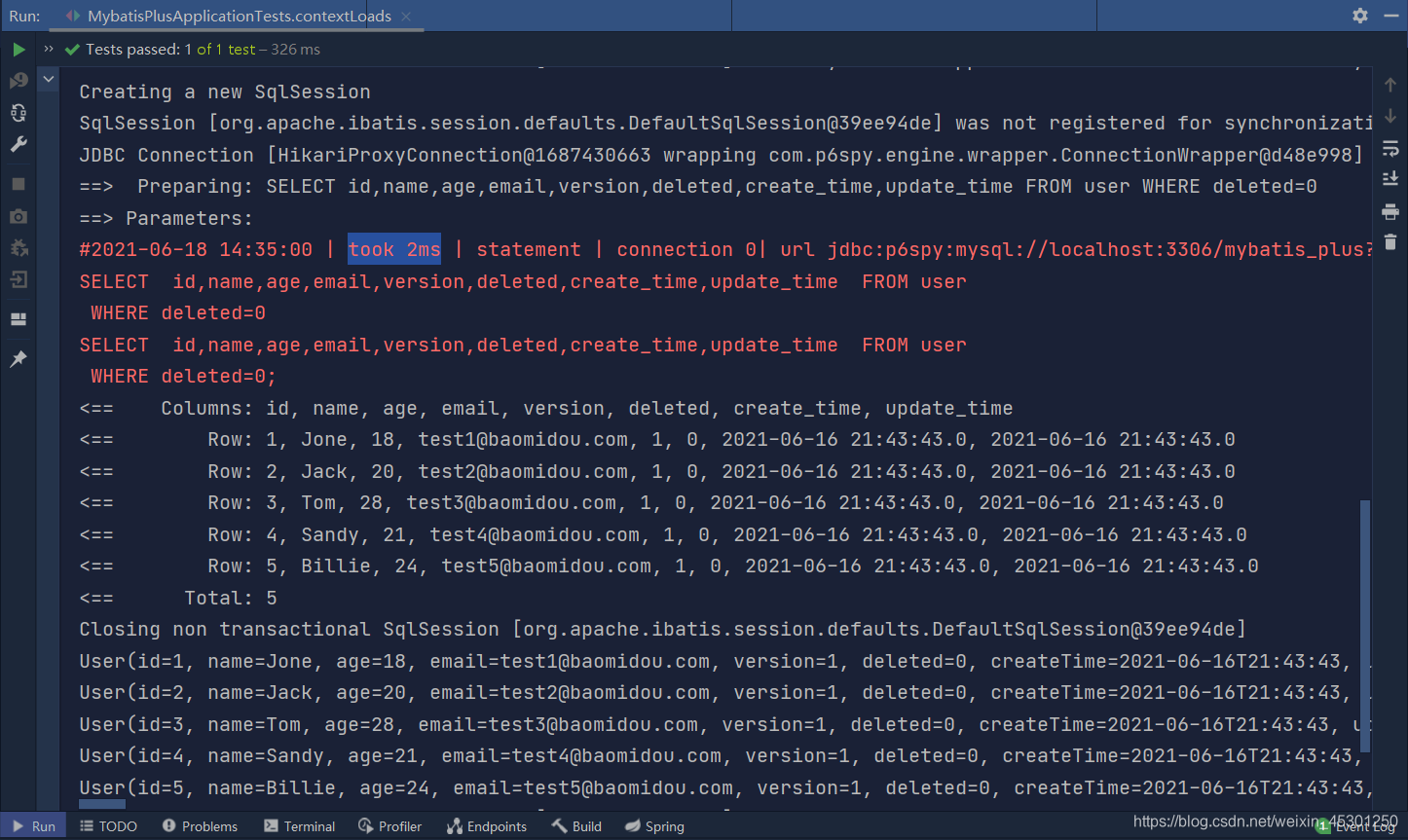1408x840 pixels.
Task: Click the row containing 'Tom, 28'
Action: (651, 503)
